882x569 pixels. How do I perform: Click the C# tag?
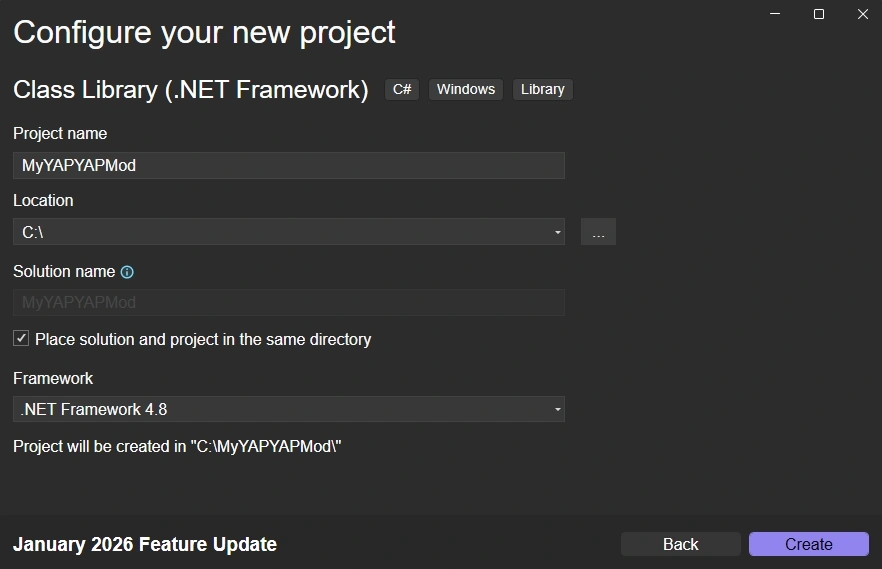402,89
